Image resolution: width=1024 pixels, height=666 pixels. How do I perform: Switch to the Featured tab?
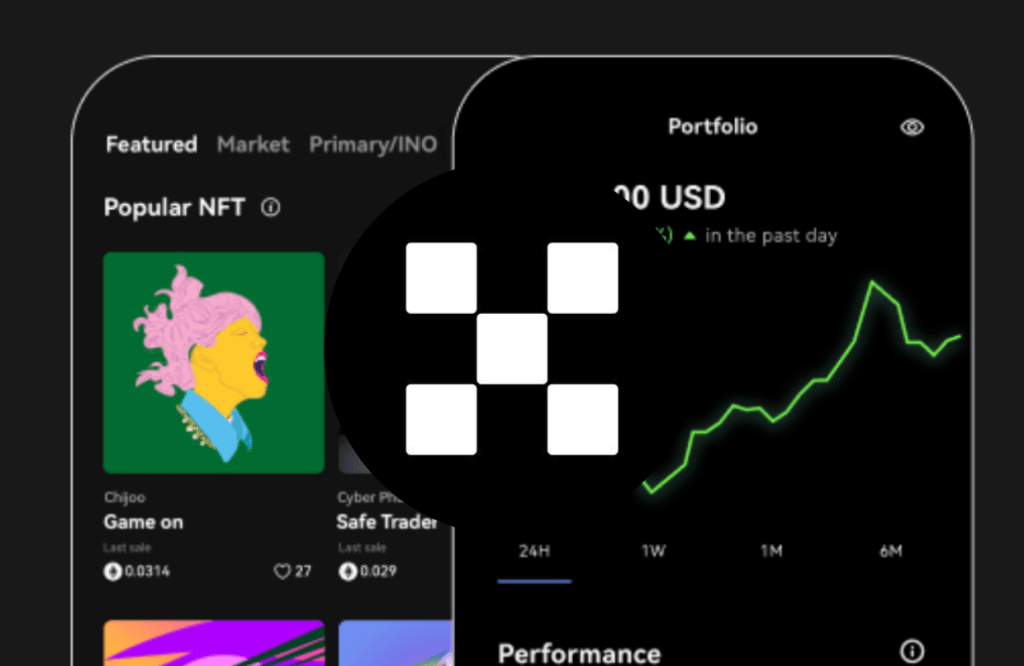tap(151, 145)
